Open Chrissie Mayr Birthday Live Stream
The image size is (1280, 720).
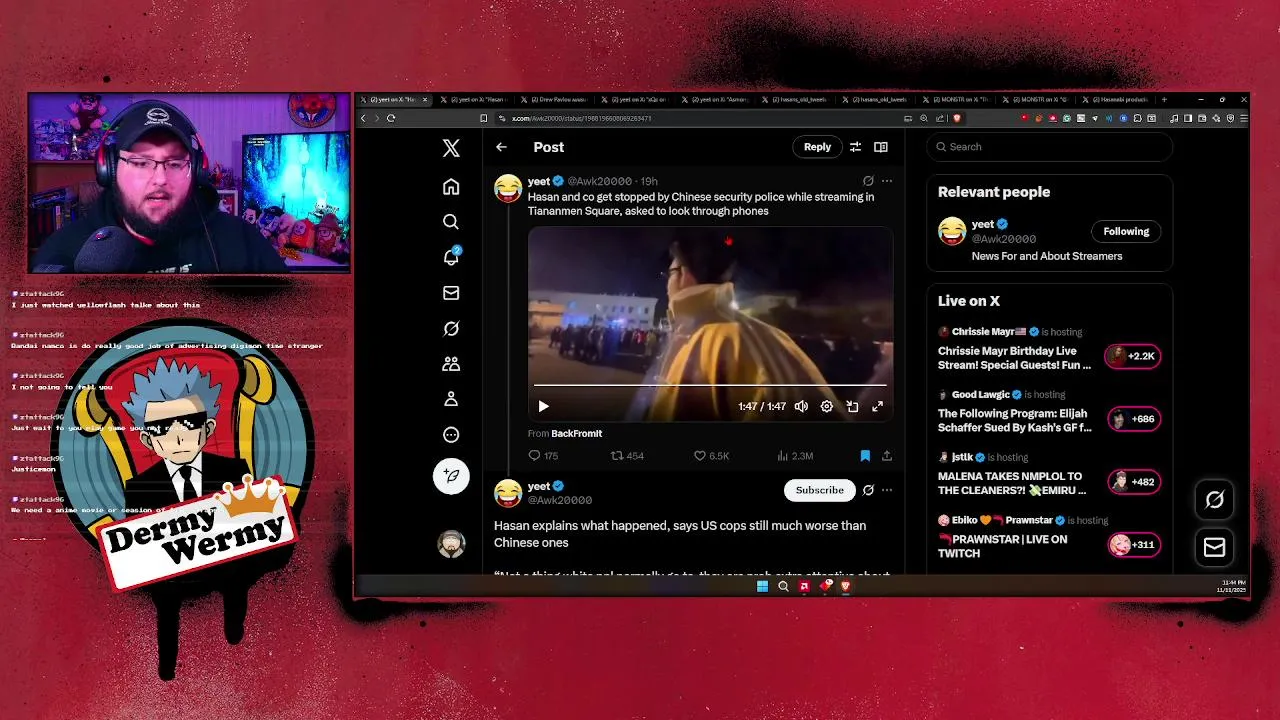click(1014, 358)
